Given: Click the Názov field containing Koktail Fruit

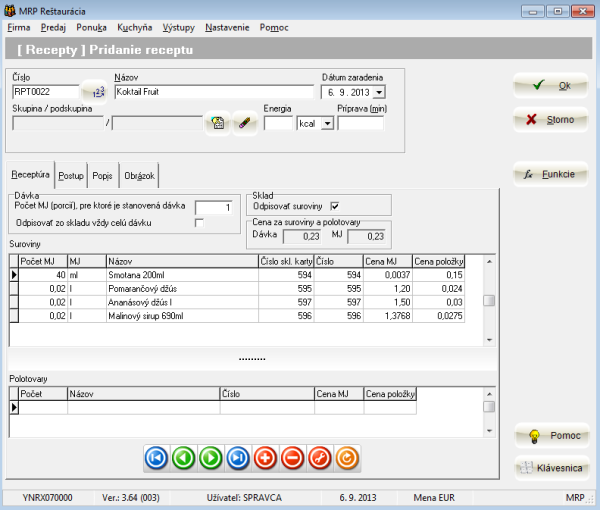Looking at the screenshot, I should point(214,92).
